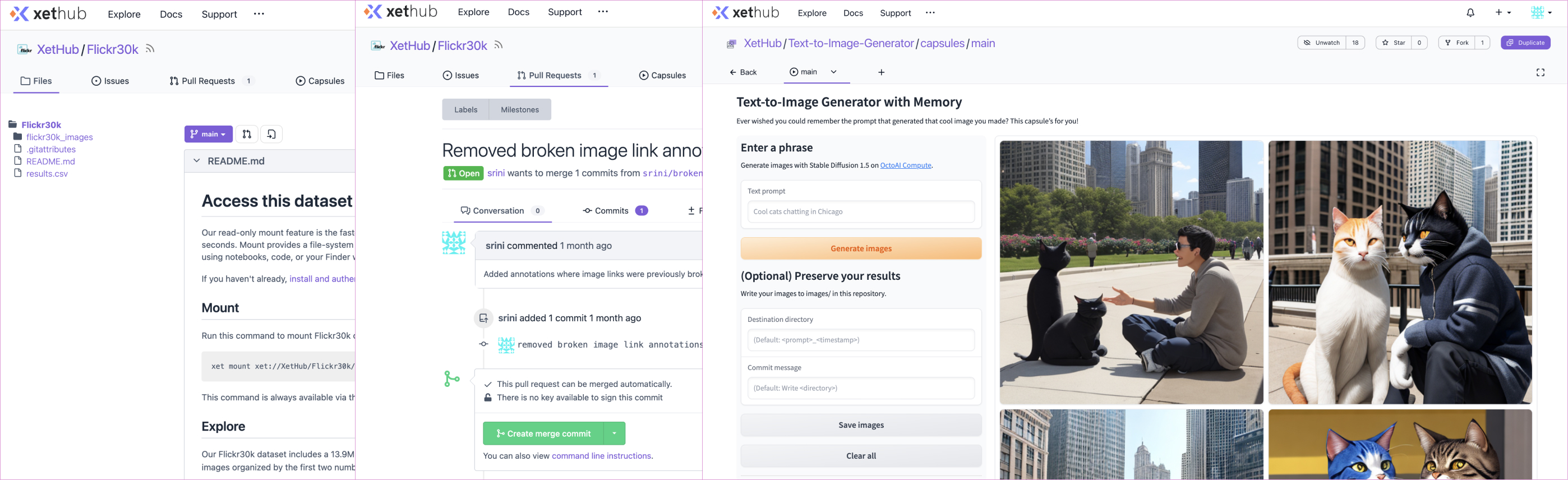Open the install and authenticate link in README
1568x480 pixels.
(x=322, y=279)
